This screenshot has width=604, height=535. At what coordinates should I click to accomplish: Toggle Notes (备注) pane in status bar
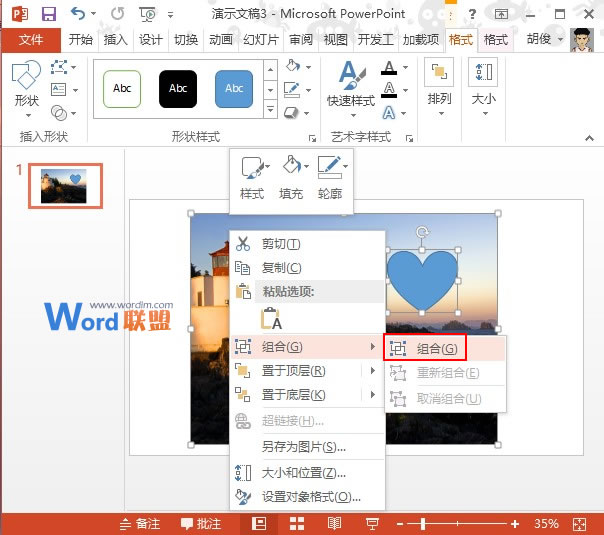pos(139,524)
